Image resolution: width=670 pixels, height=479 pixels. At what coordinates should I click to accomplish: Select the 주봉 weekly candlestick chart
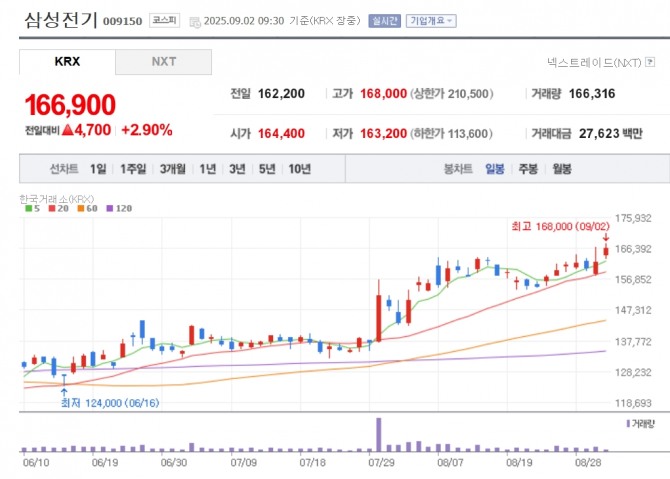528,169
